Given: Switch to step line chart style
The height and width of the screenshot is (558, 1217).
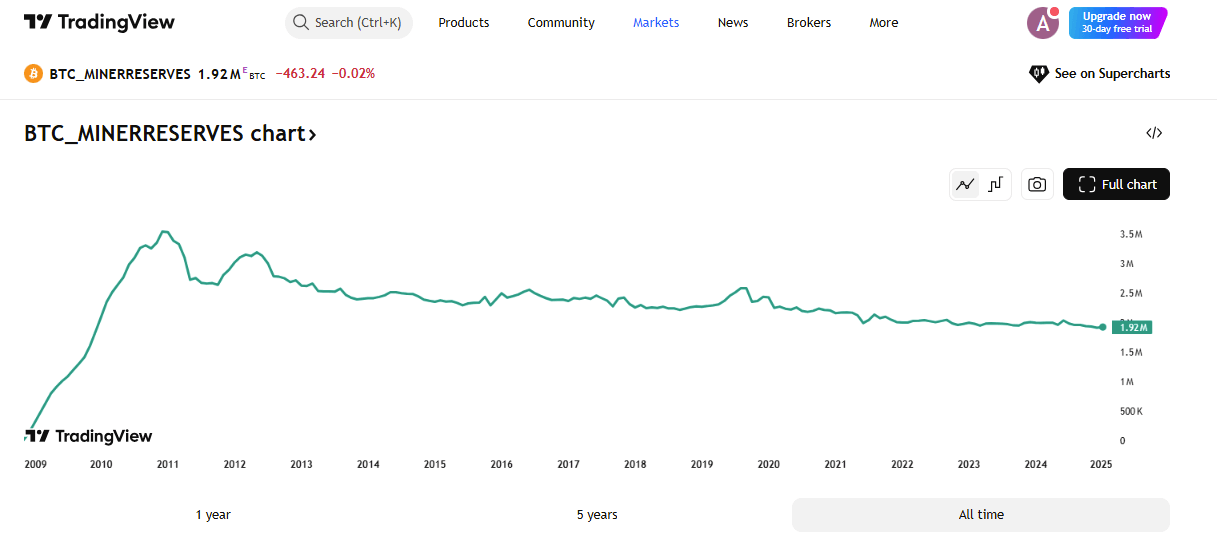Looking at the screenshot, I should click(996, 184).
